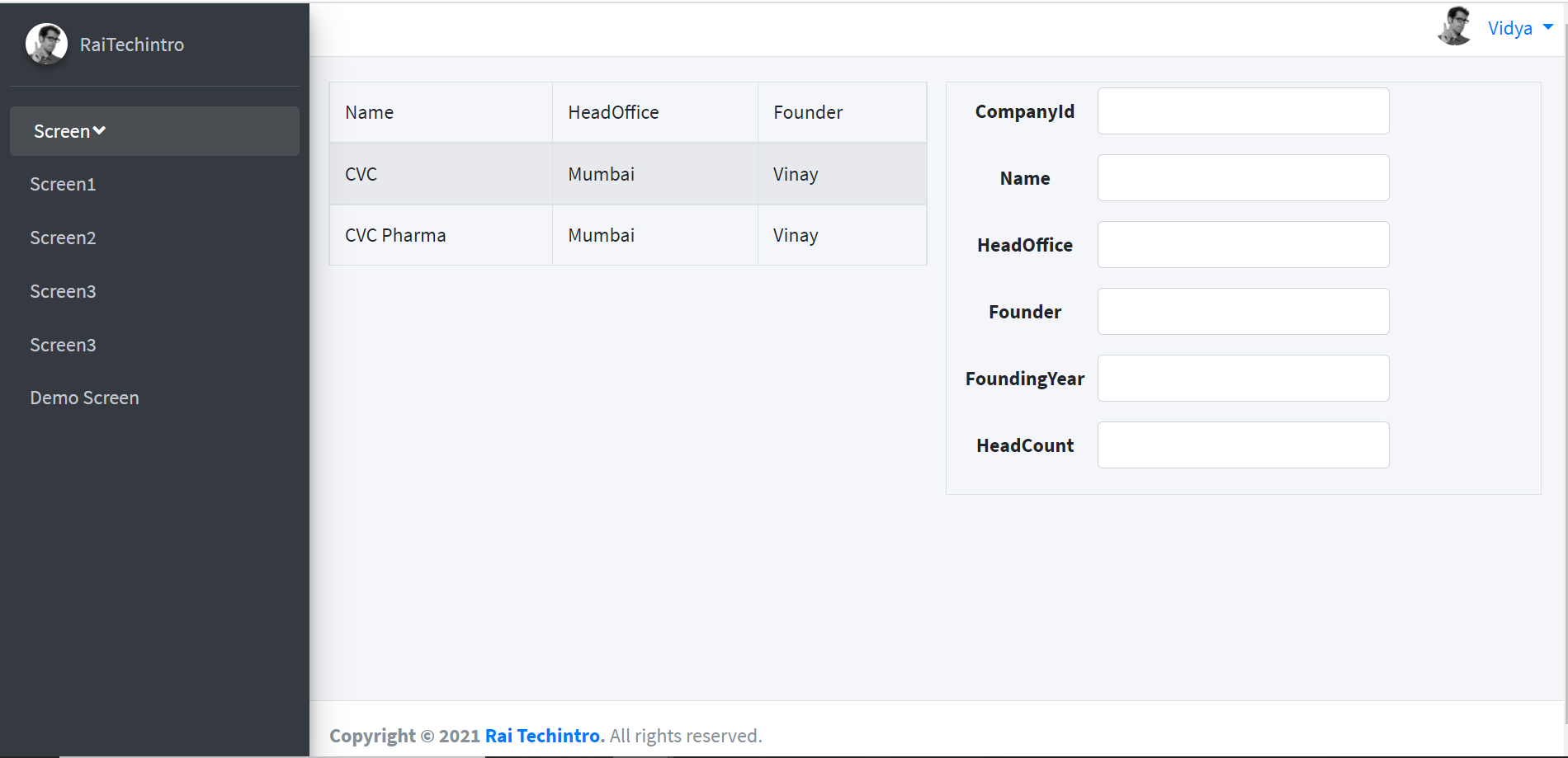
Task: Click the Vidya user avatar at top right
Action: (x=1455, y=26)
